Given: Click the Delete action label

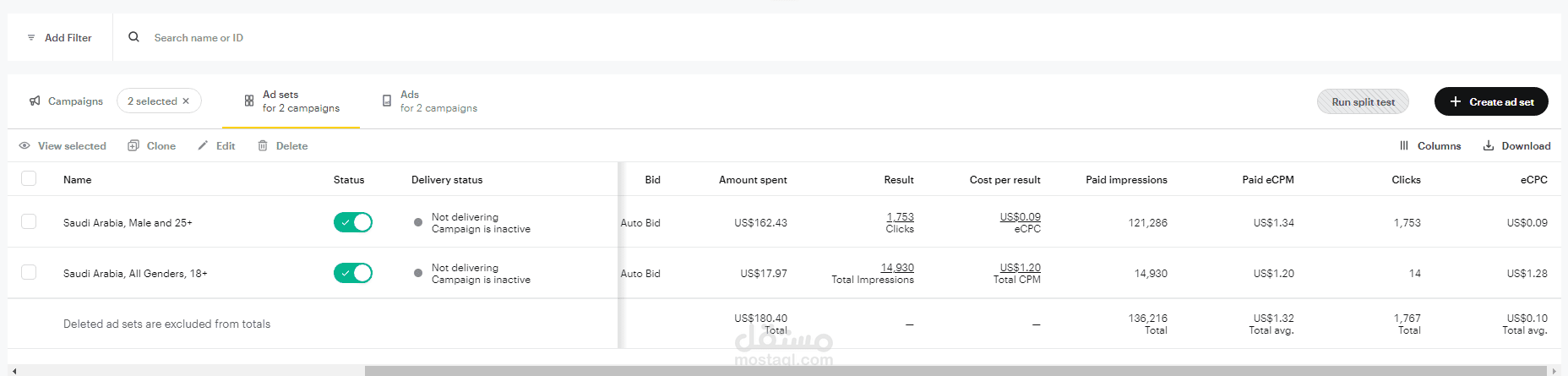Looking at the screenshot, I should [291, 146].
